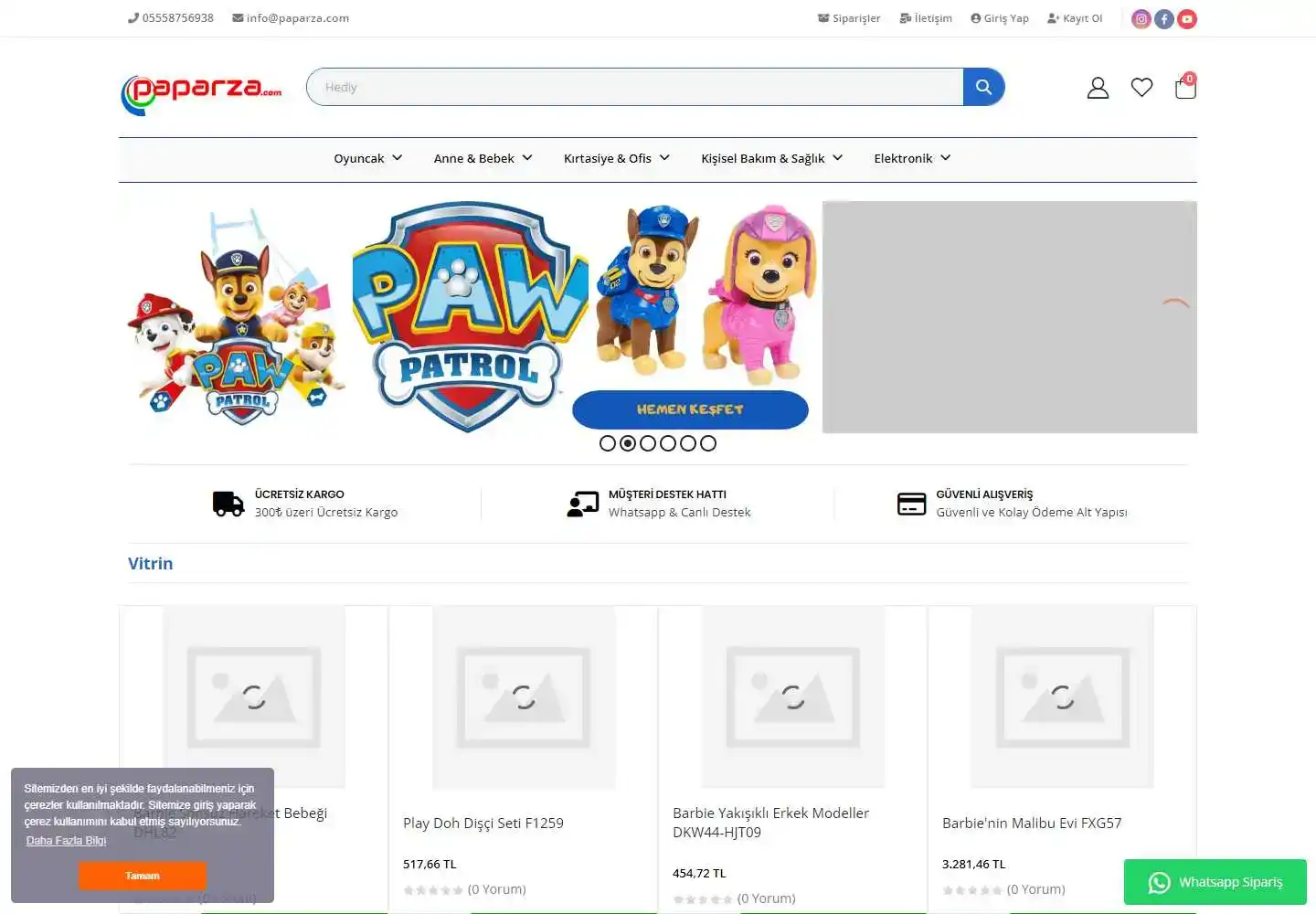Open the Elektronik category menu

click(903, 158)
